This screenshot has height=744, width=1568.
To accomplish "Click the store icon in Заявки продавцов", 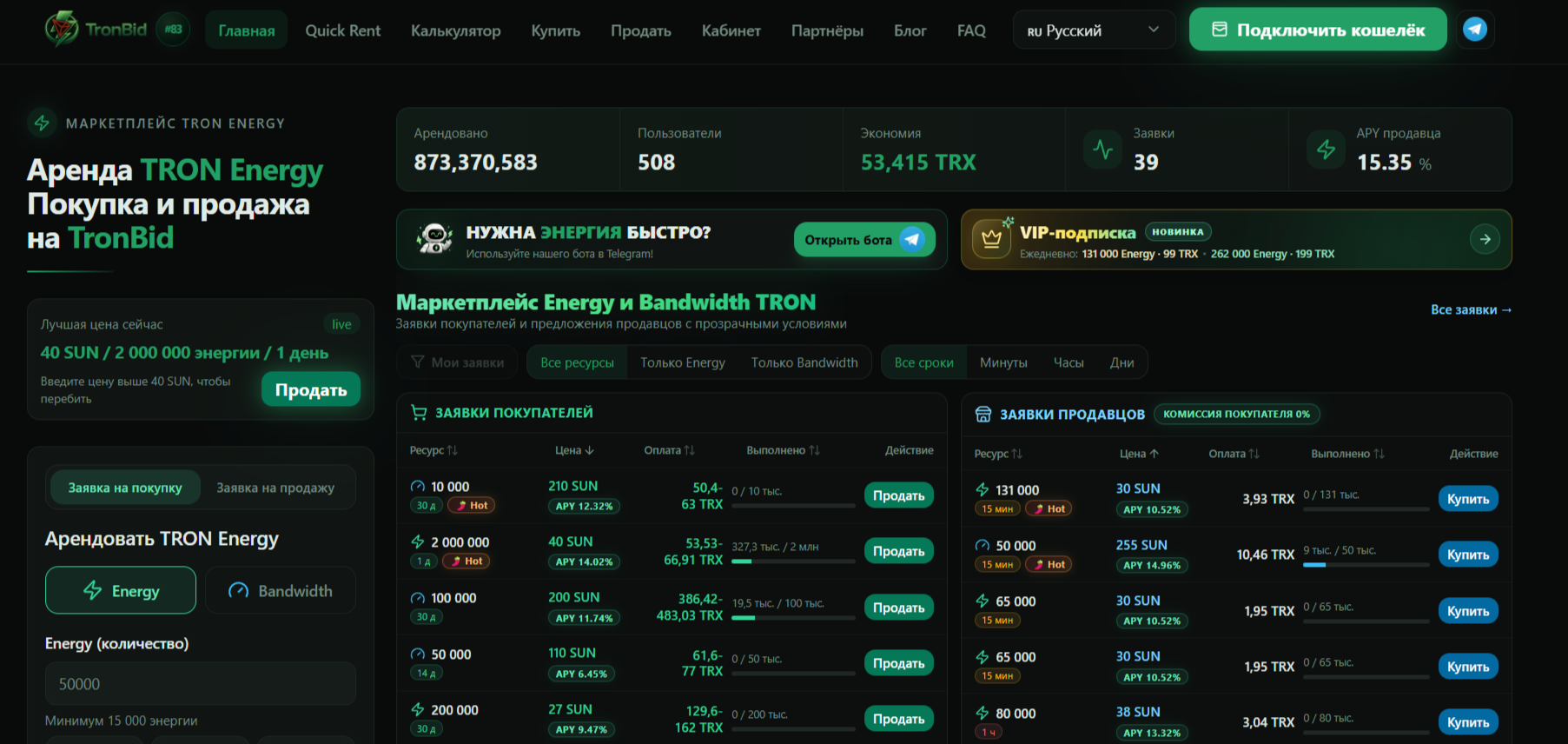I will click(983, 415).
